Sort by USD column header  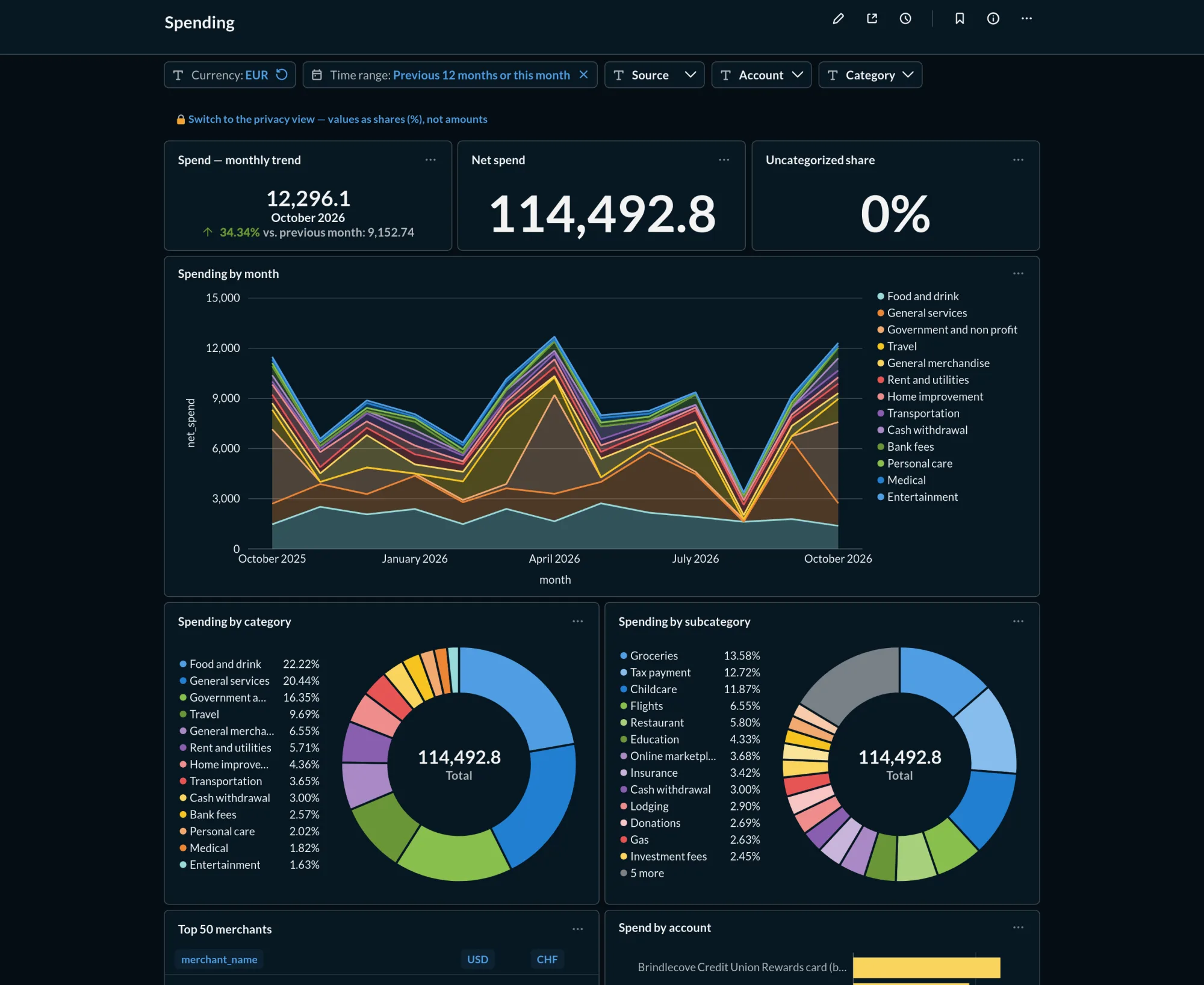coord(478,959)
